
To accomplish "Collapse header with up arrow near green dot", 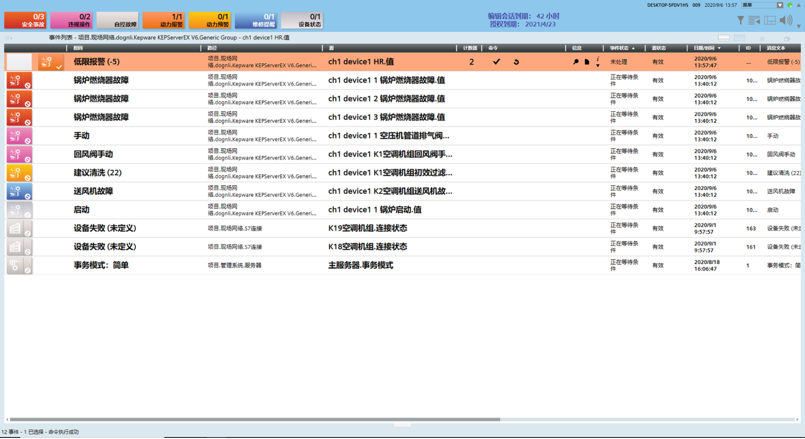I will pyautogui.click(x=799, y=5).
